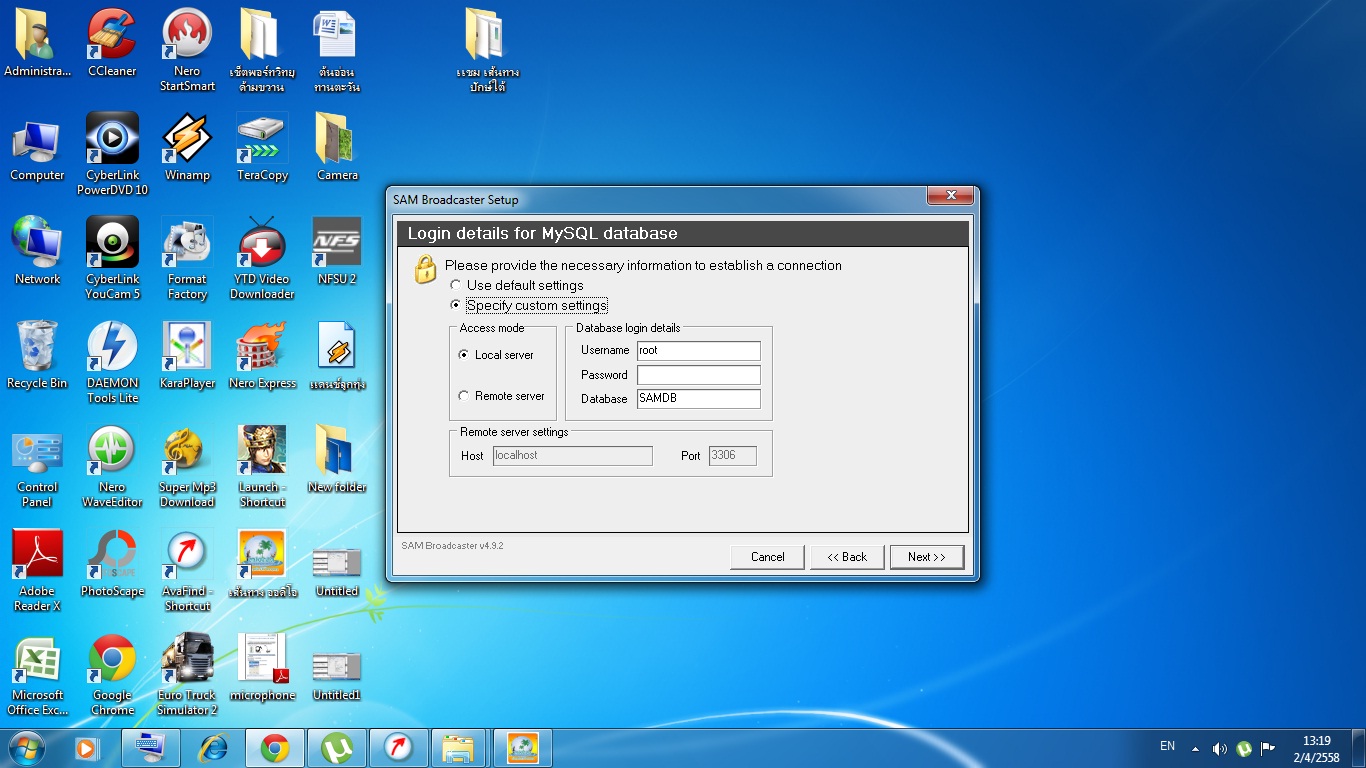Click the SAM setup taskbar button
Screen dimensions: 1366x768
(523, 748)
